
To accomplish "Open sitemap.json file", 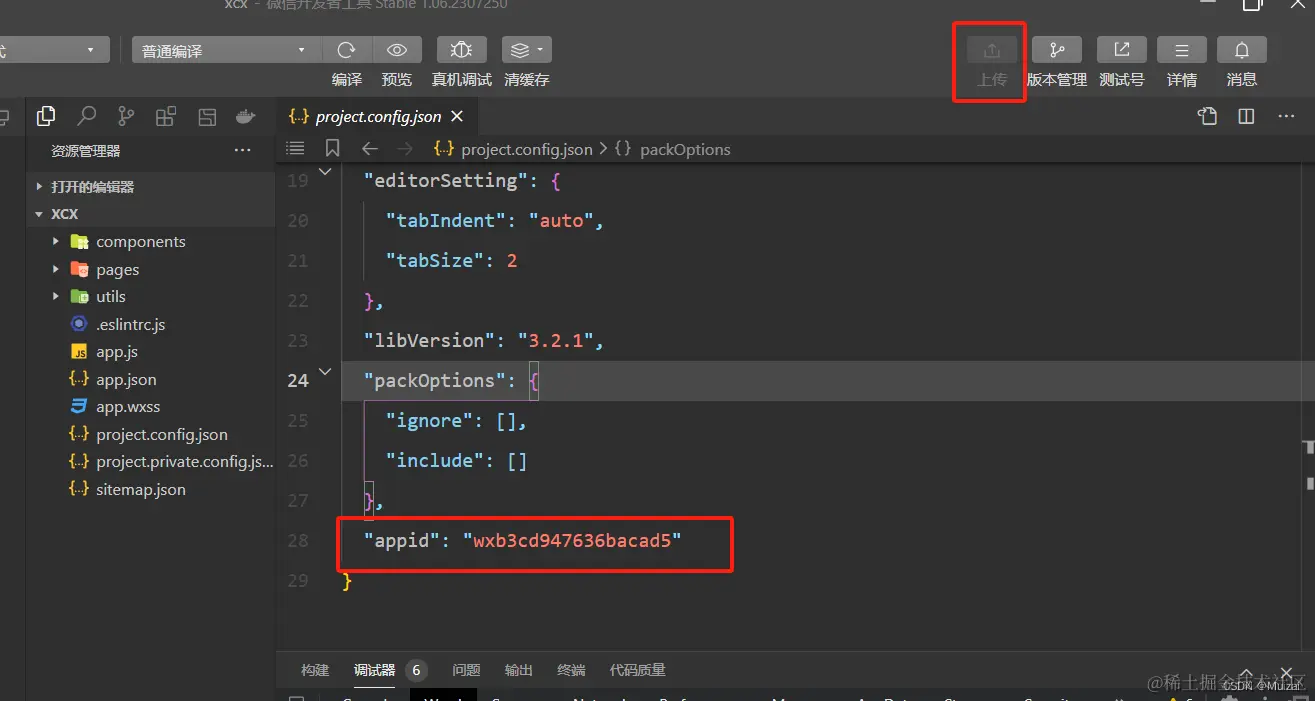I will coord(150,490).
